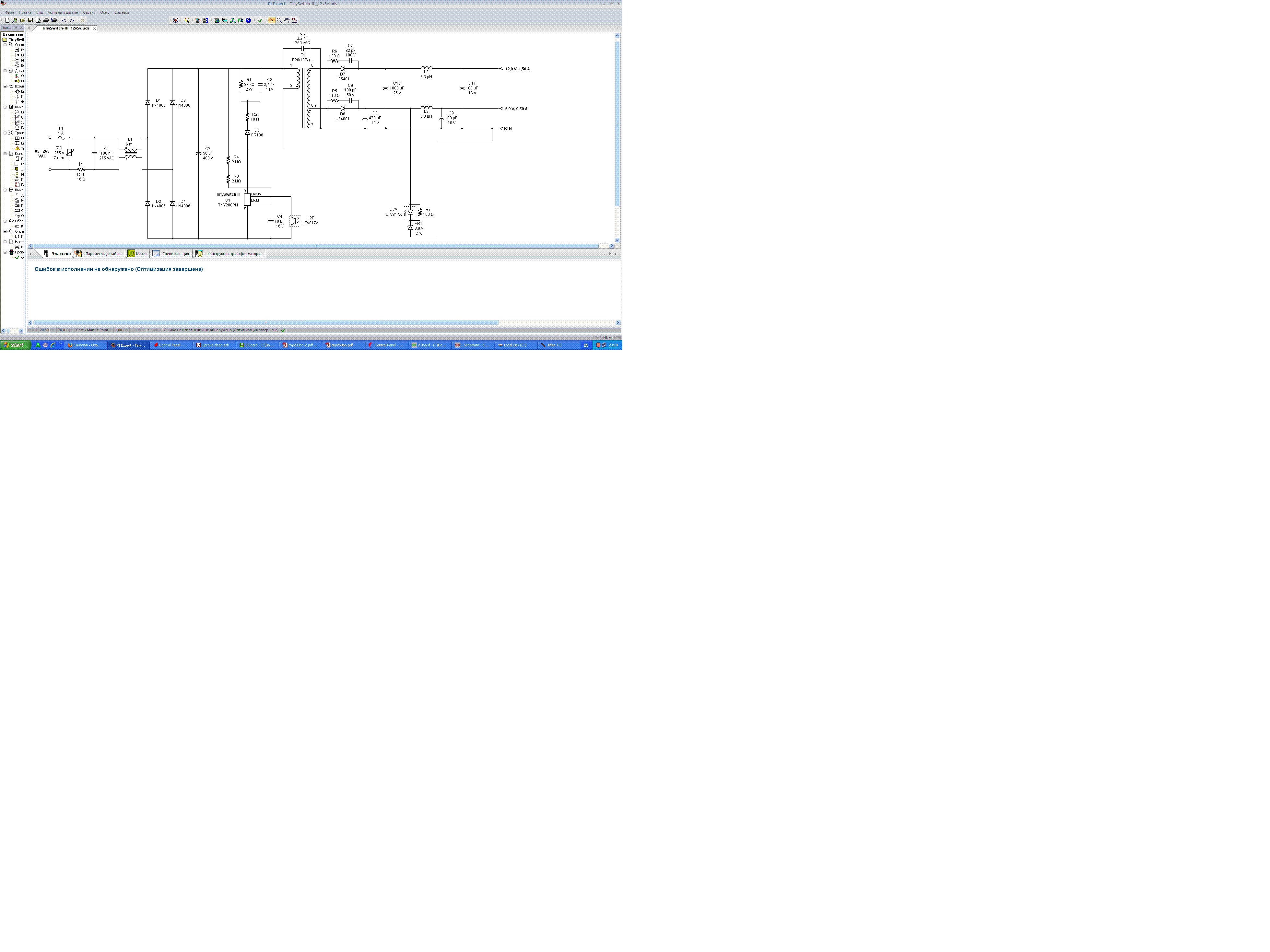Screen dimensions: 1270x952
Task: Select the Pan hand tool
Action: pos(287,20)
